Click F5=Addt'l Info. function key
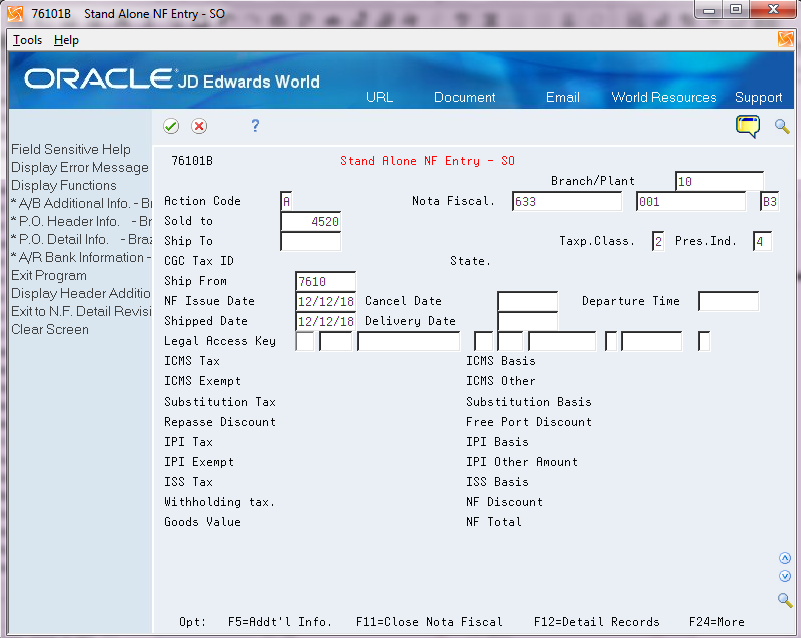Image resolution: width=801 pixels, height=638 pixels. point(280,622)
